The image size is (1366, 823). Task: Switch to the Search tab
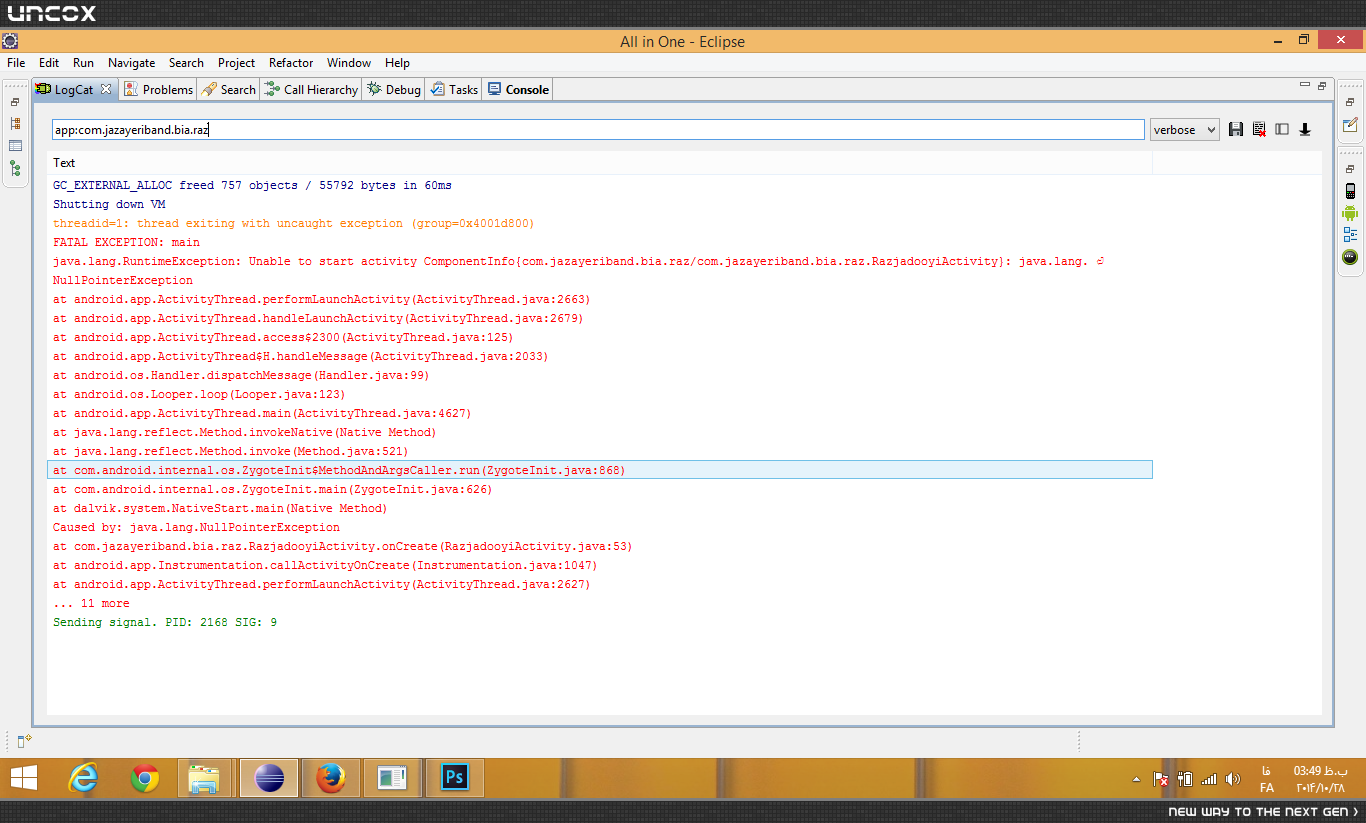[x=228, y=89]
